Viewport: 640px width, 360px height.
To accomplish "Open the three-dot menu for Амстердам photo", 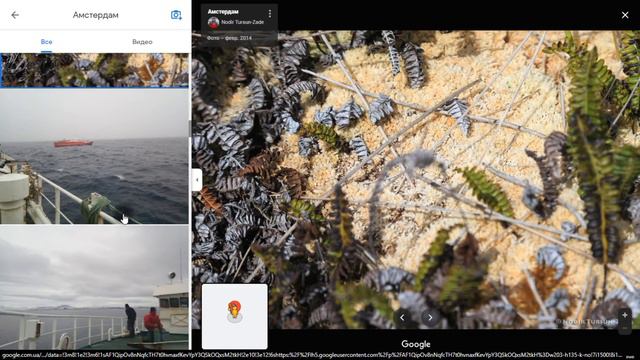I will [x=270, y=14].
